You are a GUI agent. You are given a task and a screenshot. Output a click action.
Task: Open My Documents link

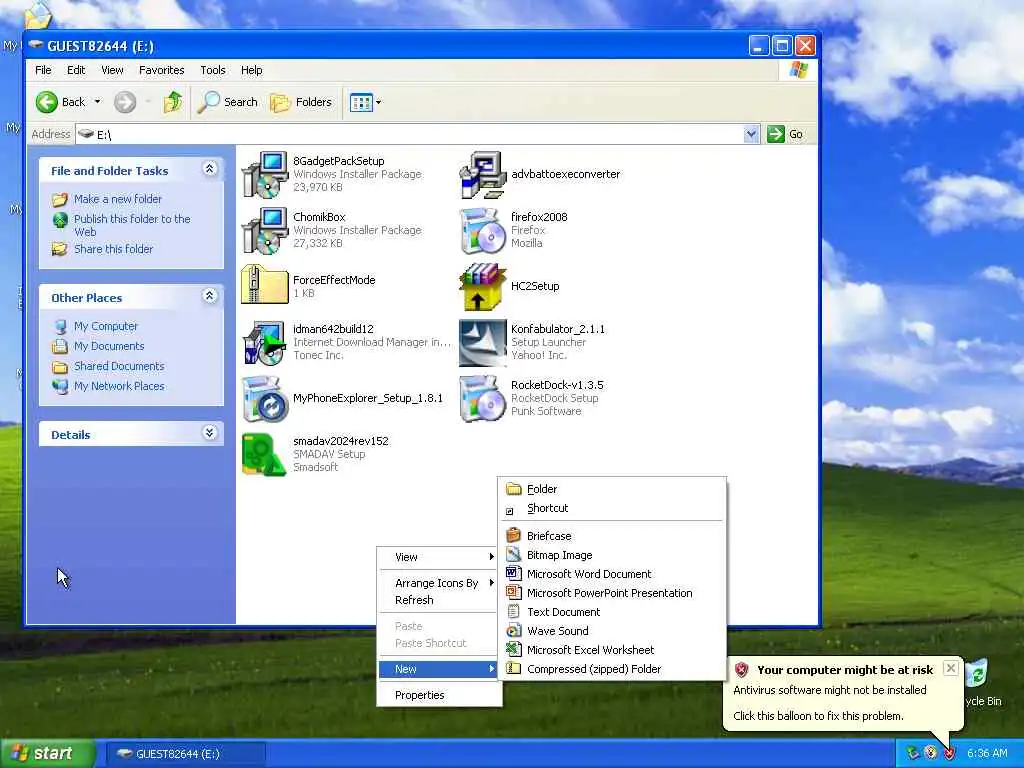click(x=109, y=346)
